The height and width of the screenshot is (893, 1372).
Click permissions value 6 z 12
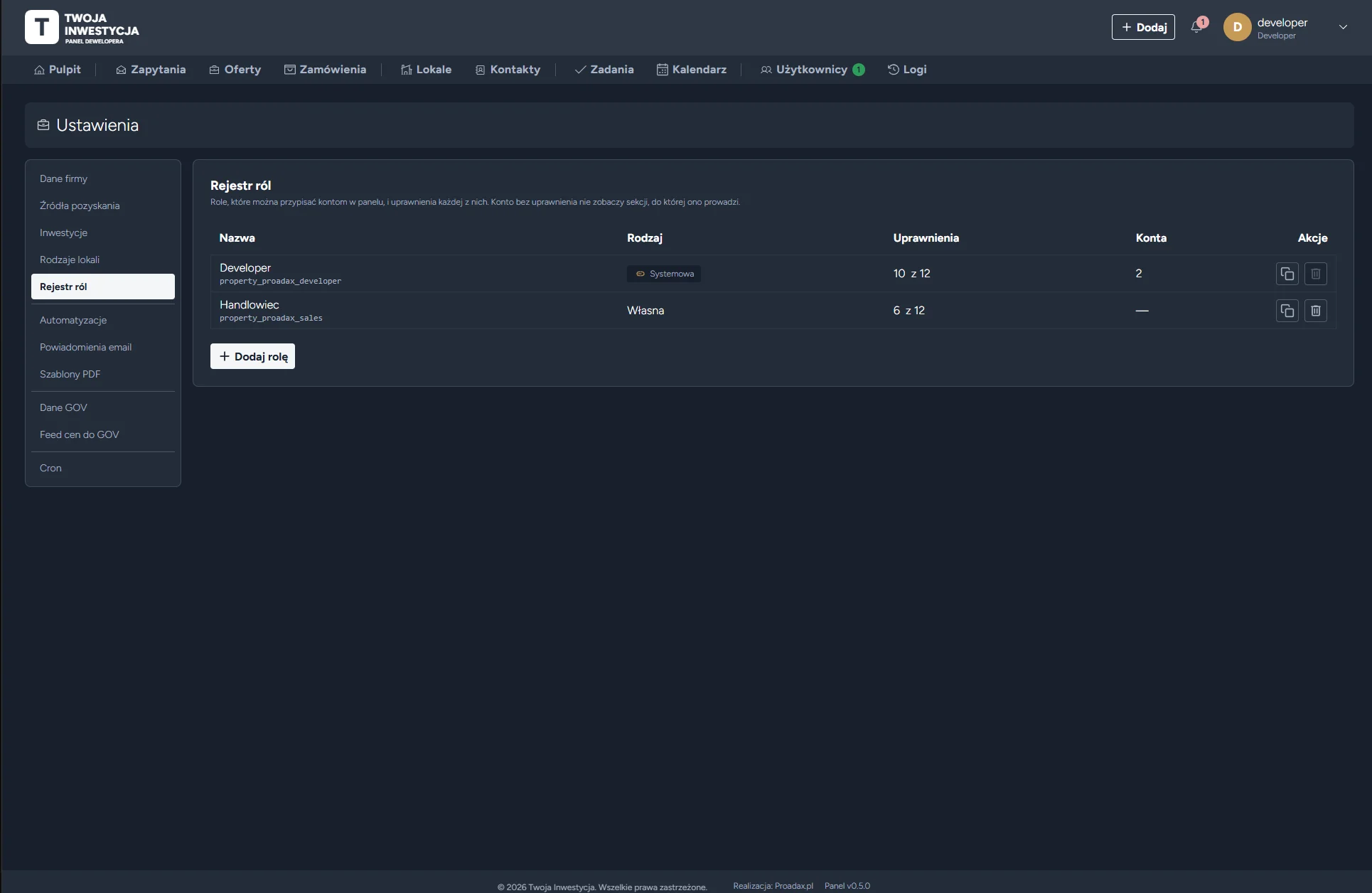tap(909, 311)
